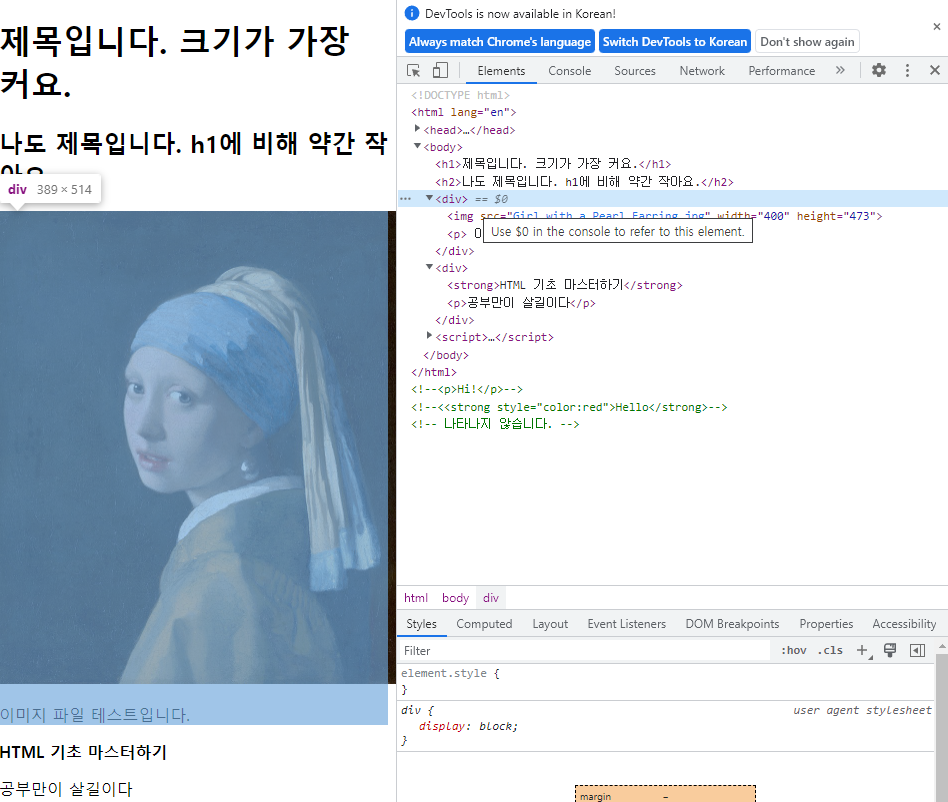Expand the head element node

coord(417,129)
